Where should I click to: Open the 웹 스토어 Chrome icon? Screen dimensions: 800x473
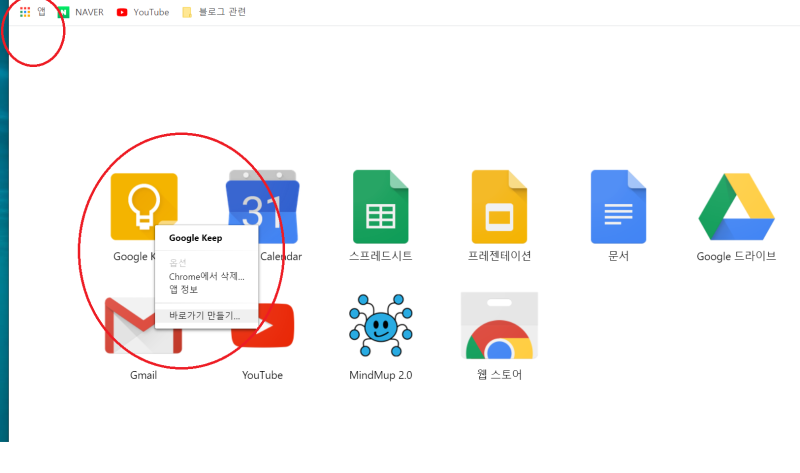tap(499, 326)
